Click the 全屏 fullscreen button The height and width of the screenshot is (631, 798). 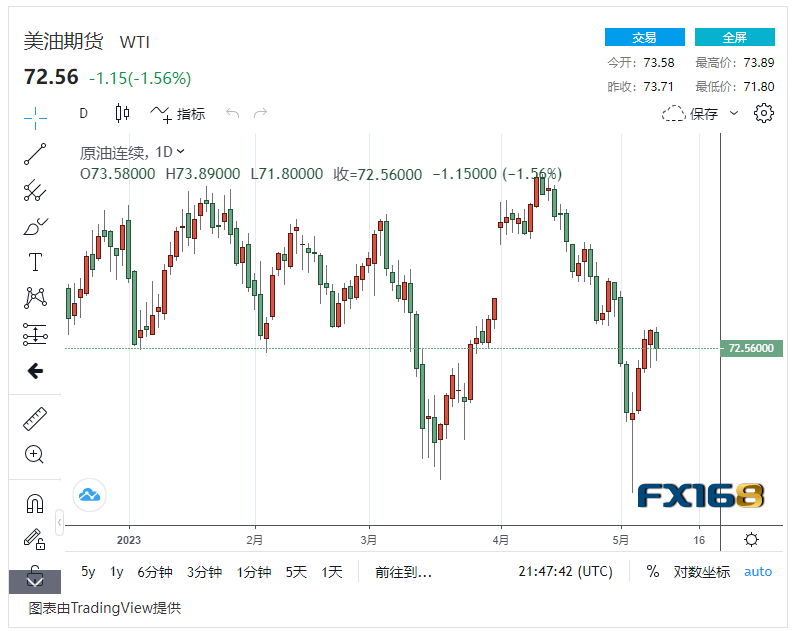pyautogui.click(x=735, y=37)
